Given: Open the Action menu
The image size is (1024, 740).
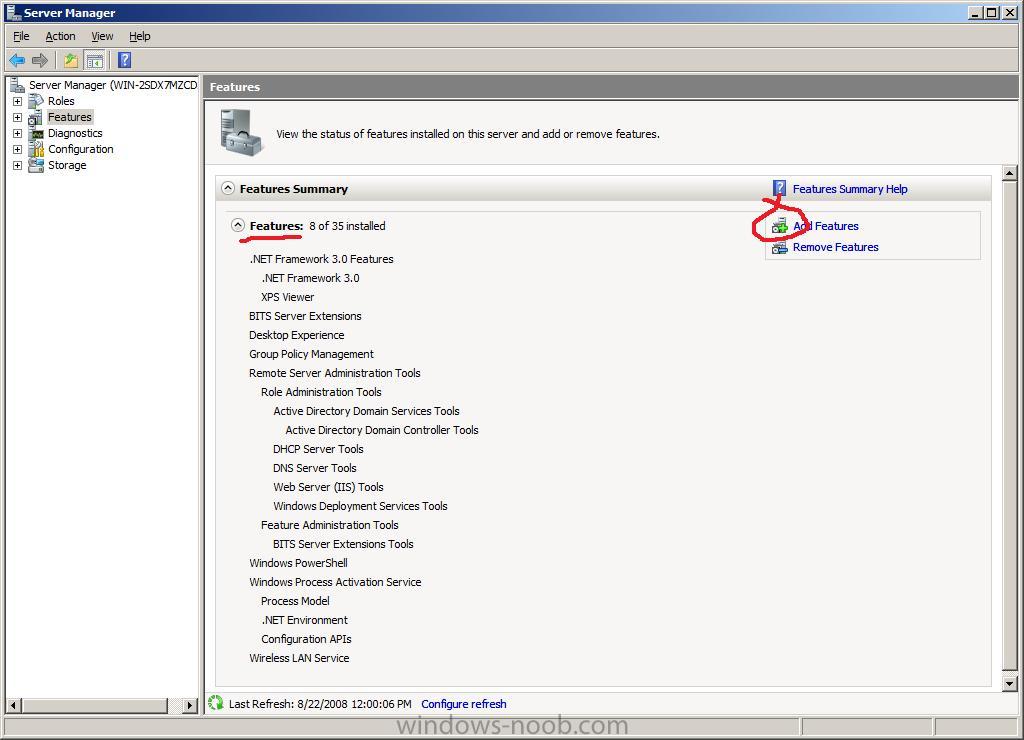Looking at the screenshot, I should click(60, 37).
